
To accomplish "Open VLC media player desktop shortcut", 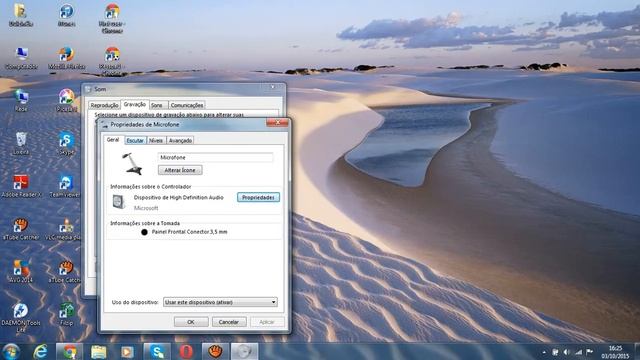I will (65, 229).
